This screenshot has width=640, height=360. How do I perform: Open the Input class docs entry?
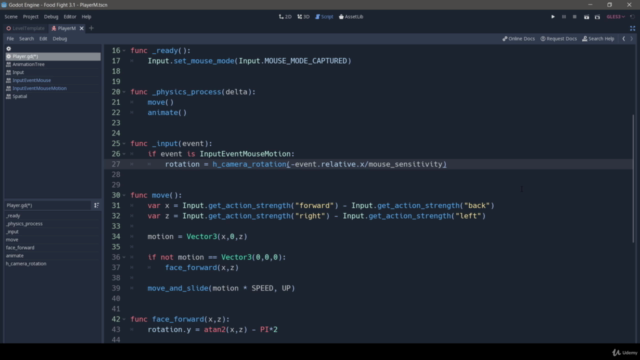pyautogui.click(x=53, y=72)
